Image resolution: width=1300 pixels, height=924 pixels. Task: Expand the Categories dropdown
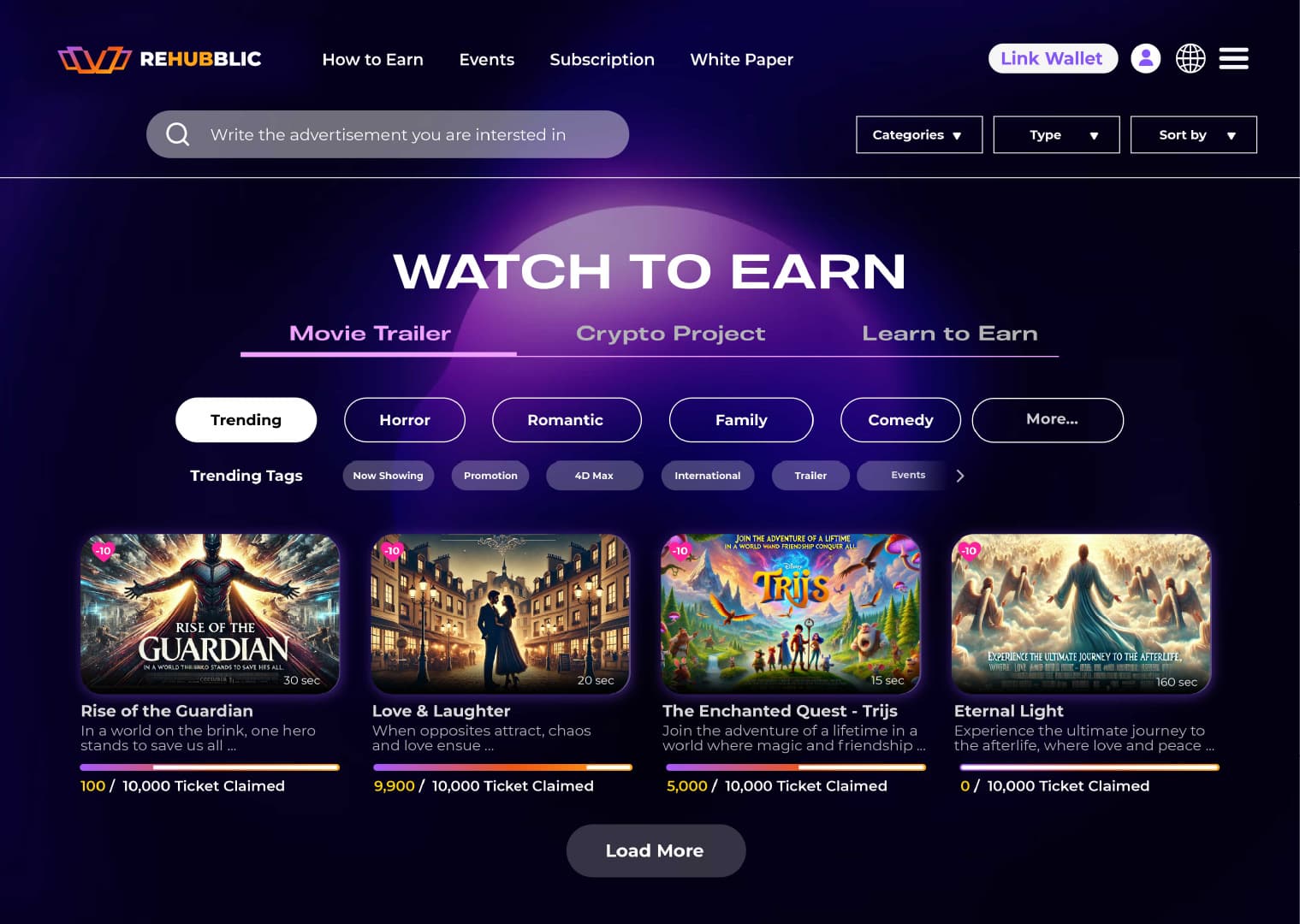tap(919, 135)
